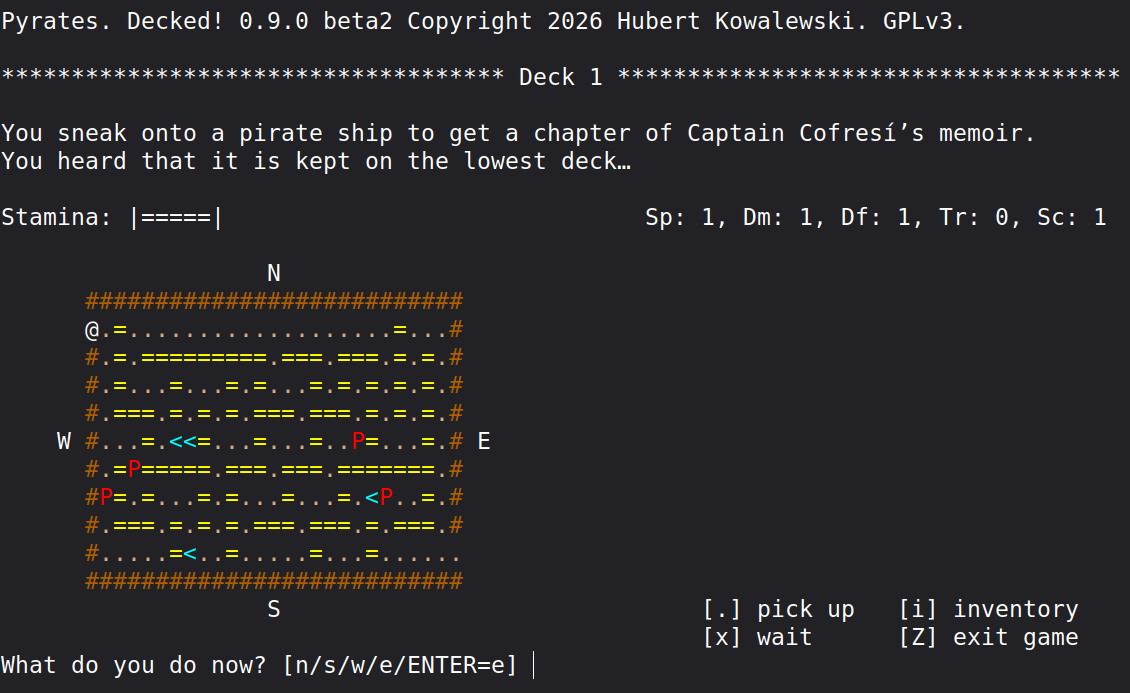Screen dimensions: 1130x693
Task: Click the W compass label
Action: [64, 441]
